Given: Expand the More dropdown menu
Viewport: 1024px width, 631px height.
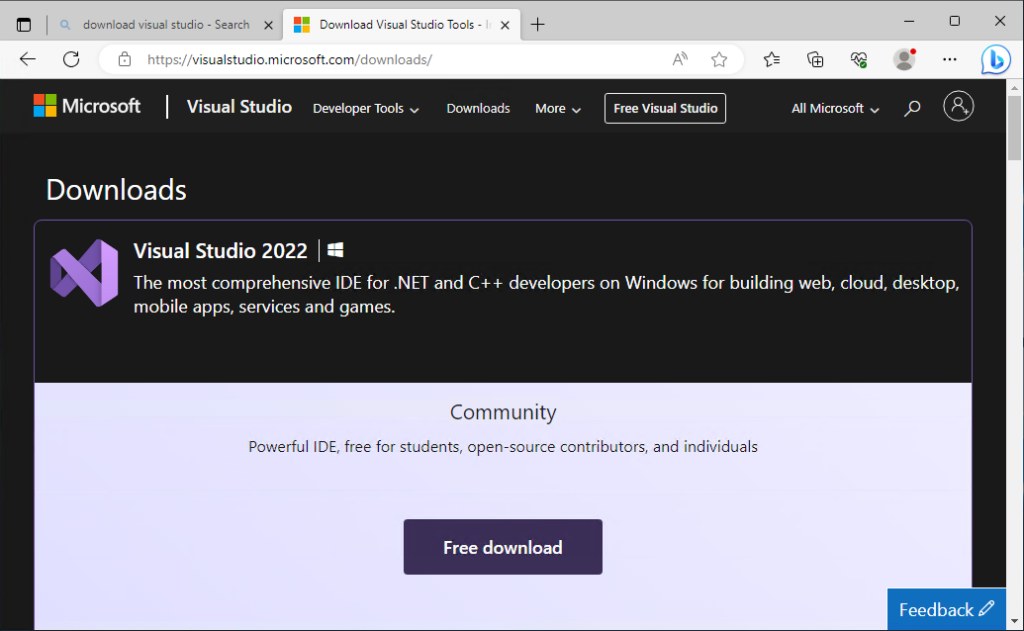Looking at the screenshot, I should point(558,108).
